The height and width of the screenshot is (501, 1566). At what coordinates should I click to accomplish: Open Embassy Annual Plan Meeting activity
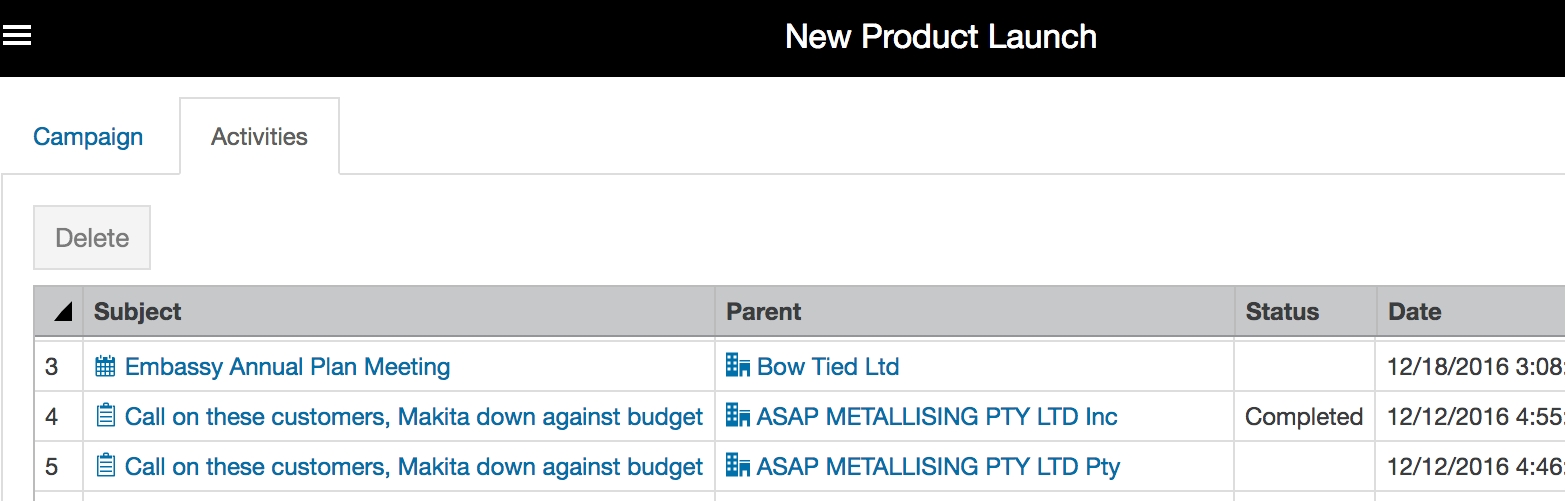coord(287,367)
